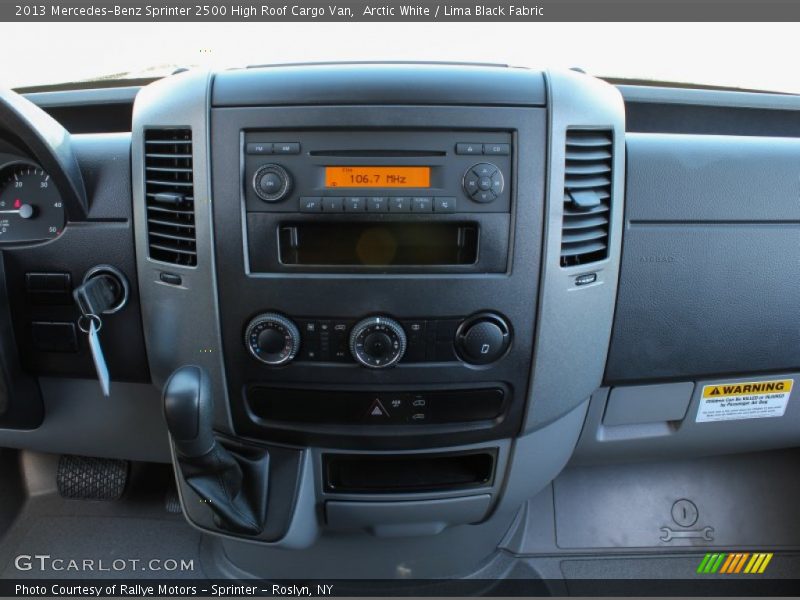Click the down arrow on navigation pad
The image size is (800, 600).
(484, 196)
